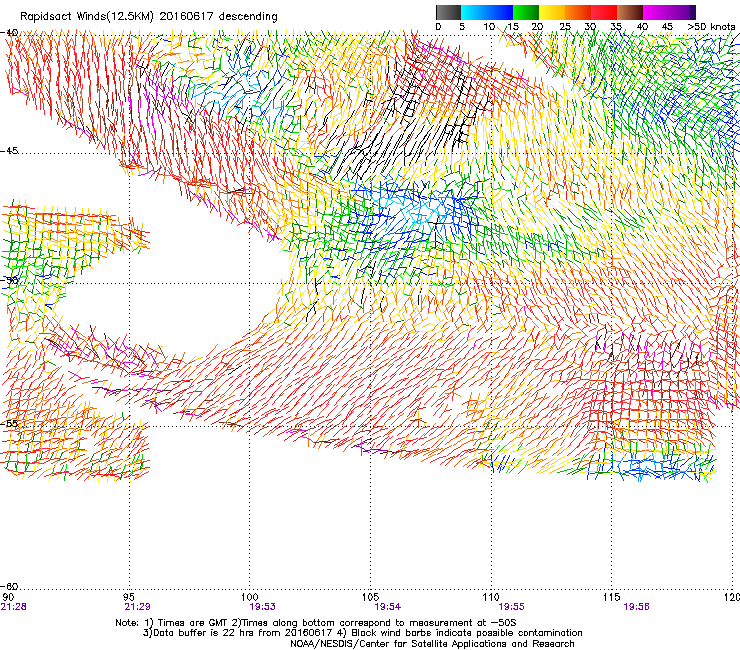
Task: Click the purple time label '19:55'
Action: coord(511,607)
